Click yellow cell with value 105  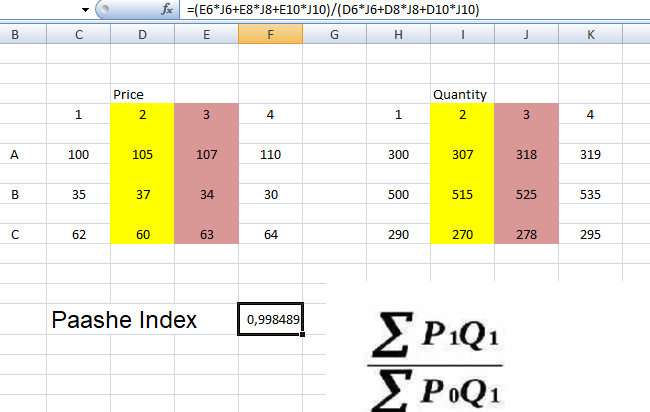click(x=142, y=155)
